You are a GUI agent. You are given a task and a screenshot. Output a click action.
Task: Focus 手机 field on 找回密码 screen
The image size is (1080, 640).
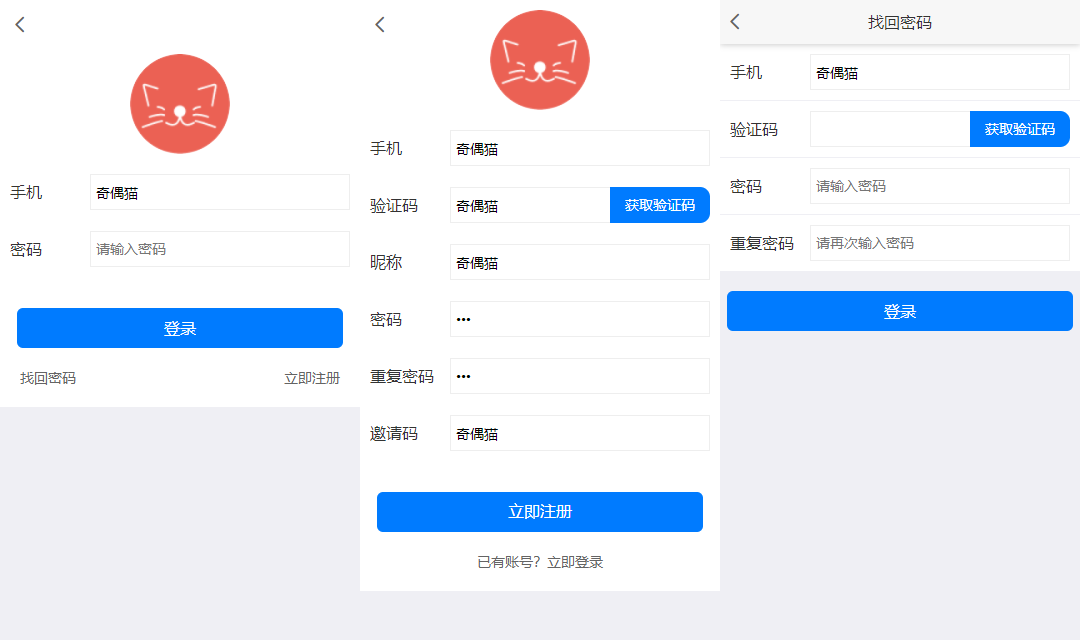tap(940, 72)
